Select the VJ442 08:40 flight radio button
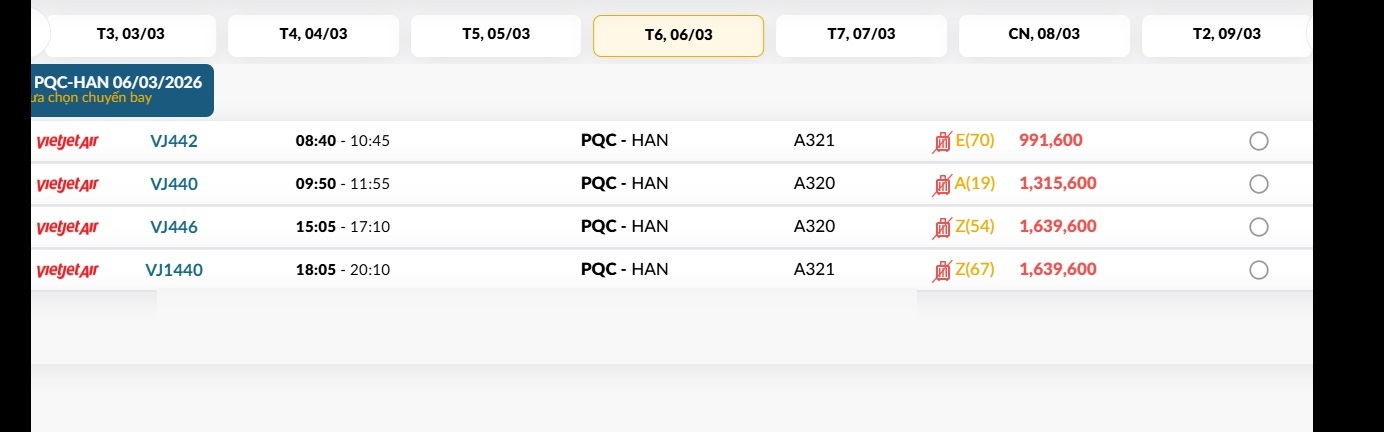 (1259, 141)
